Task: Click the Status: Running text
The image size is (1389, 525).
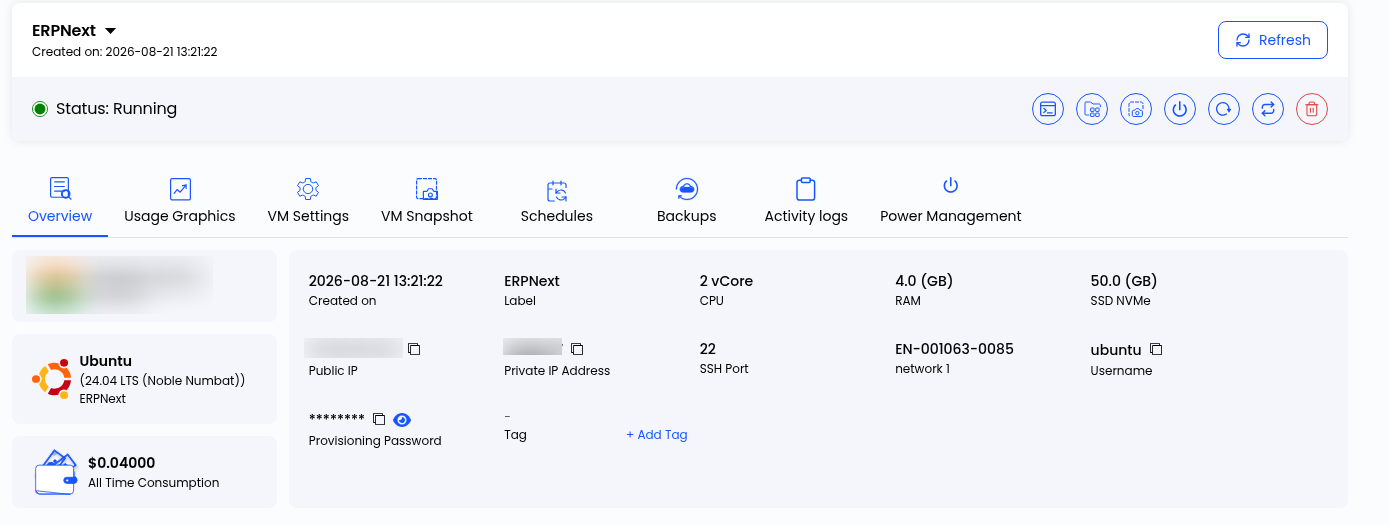Action: 116,109
